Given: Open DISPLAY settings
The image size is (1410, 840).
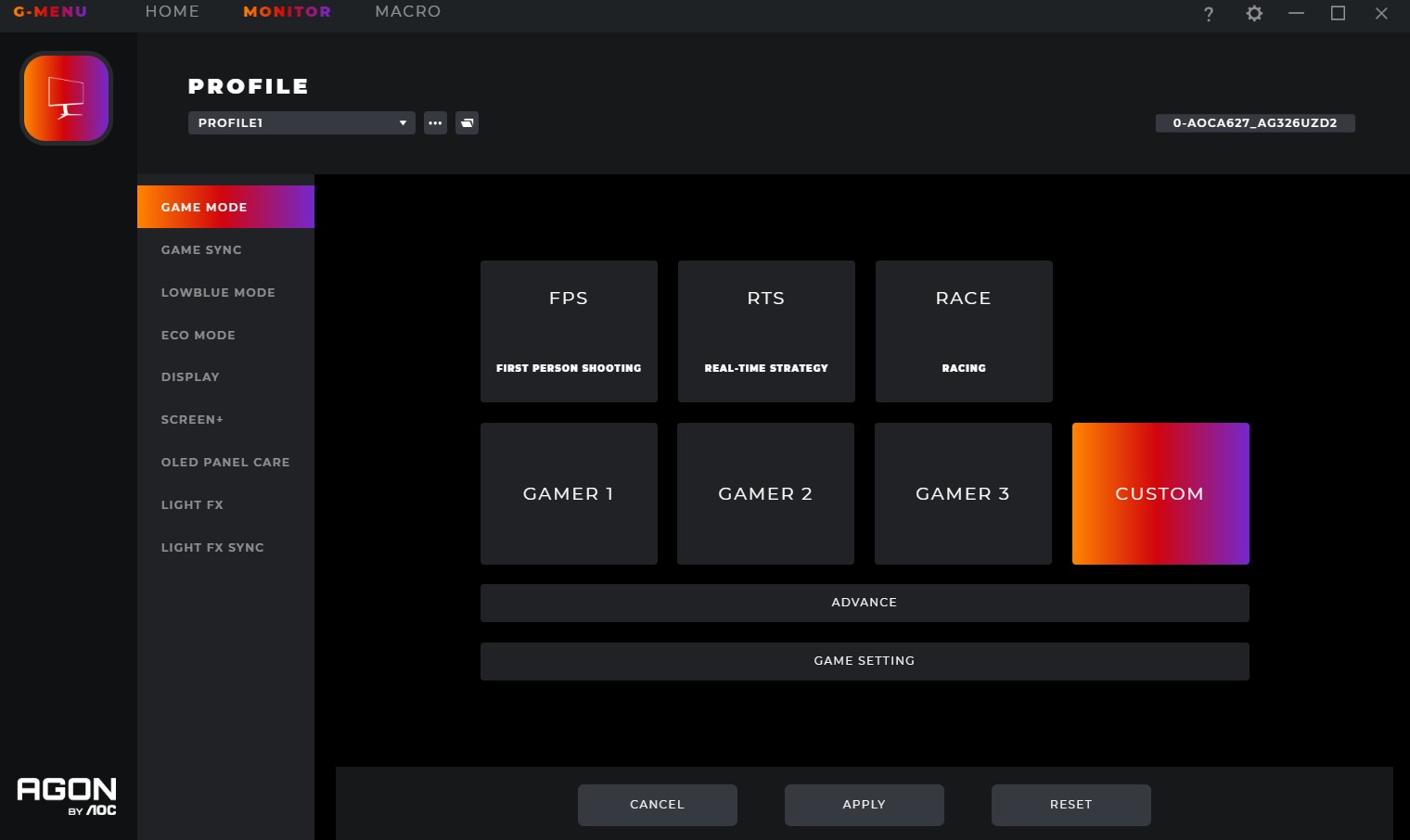Looking at the screenshot, I should (225, 376).
